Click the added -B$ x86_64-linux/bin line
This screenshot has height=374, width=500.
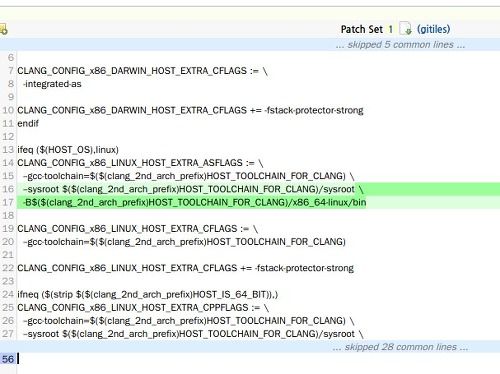(x=194, y=202)
